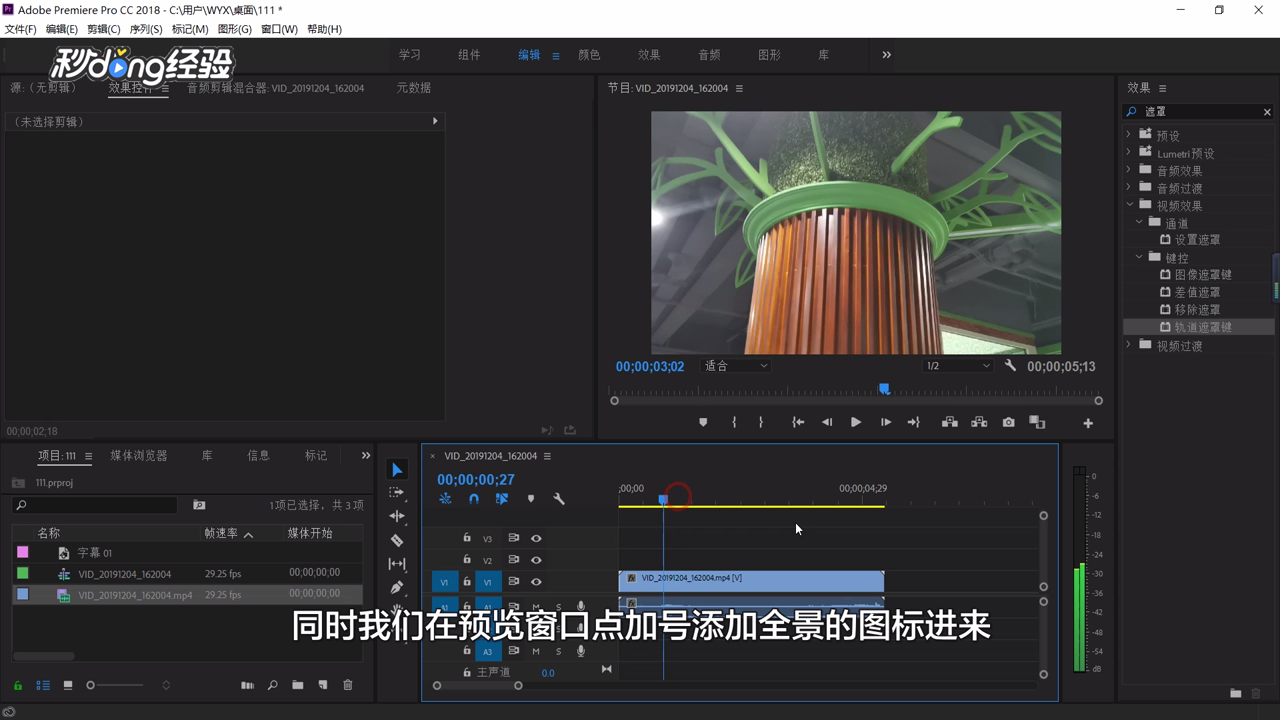The width and height of the screenshot is (1280, 720).
Task: Go to Out point in Program Monitor
Action: click(914, 422)
